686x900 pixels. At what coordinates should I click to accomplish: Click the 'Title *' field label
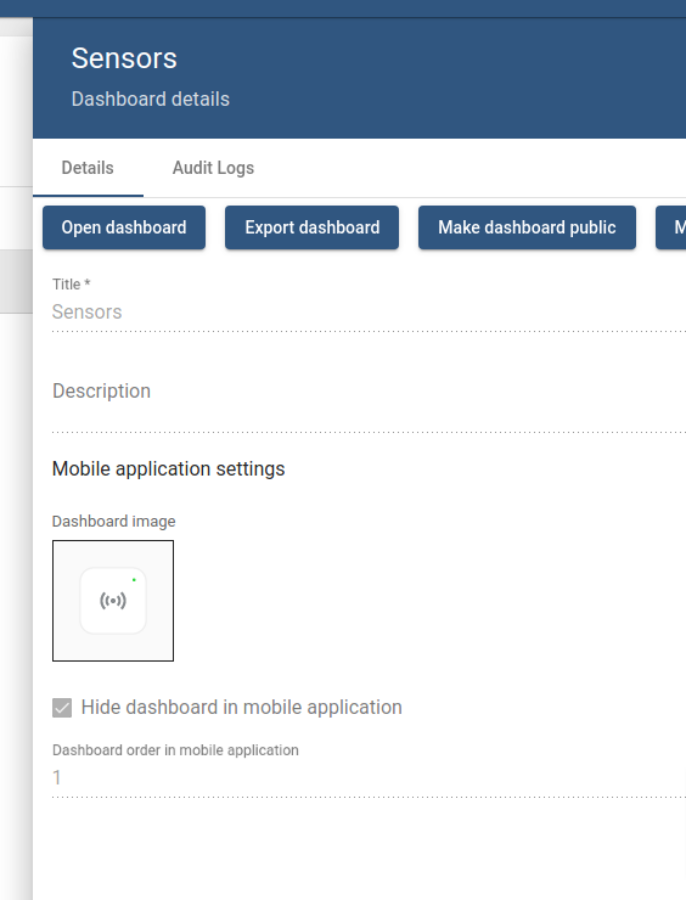(71, 285)
